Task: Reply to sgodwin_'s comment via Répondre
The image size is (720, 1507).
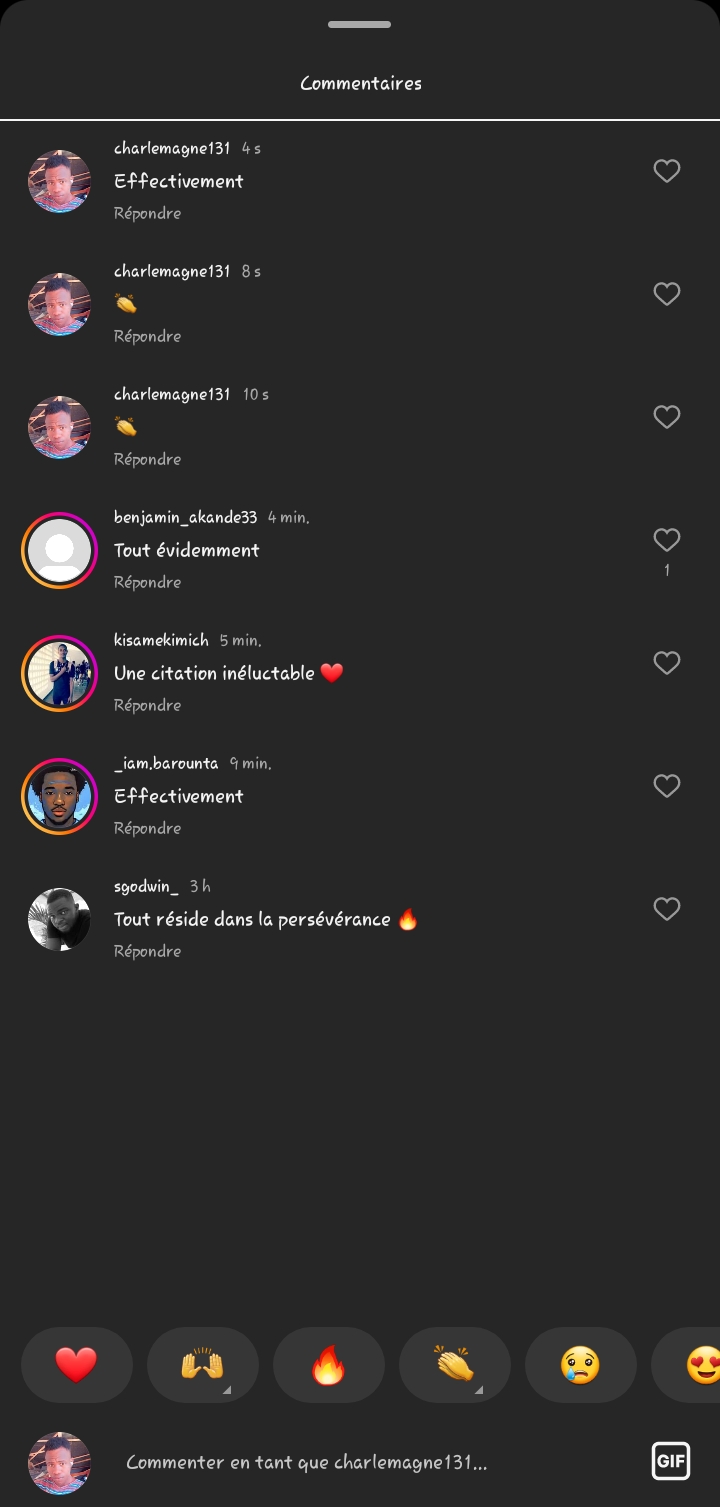Action: click(147, 951)
